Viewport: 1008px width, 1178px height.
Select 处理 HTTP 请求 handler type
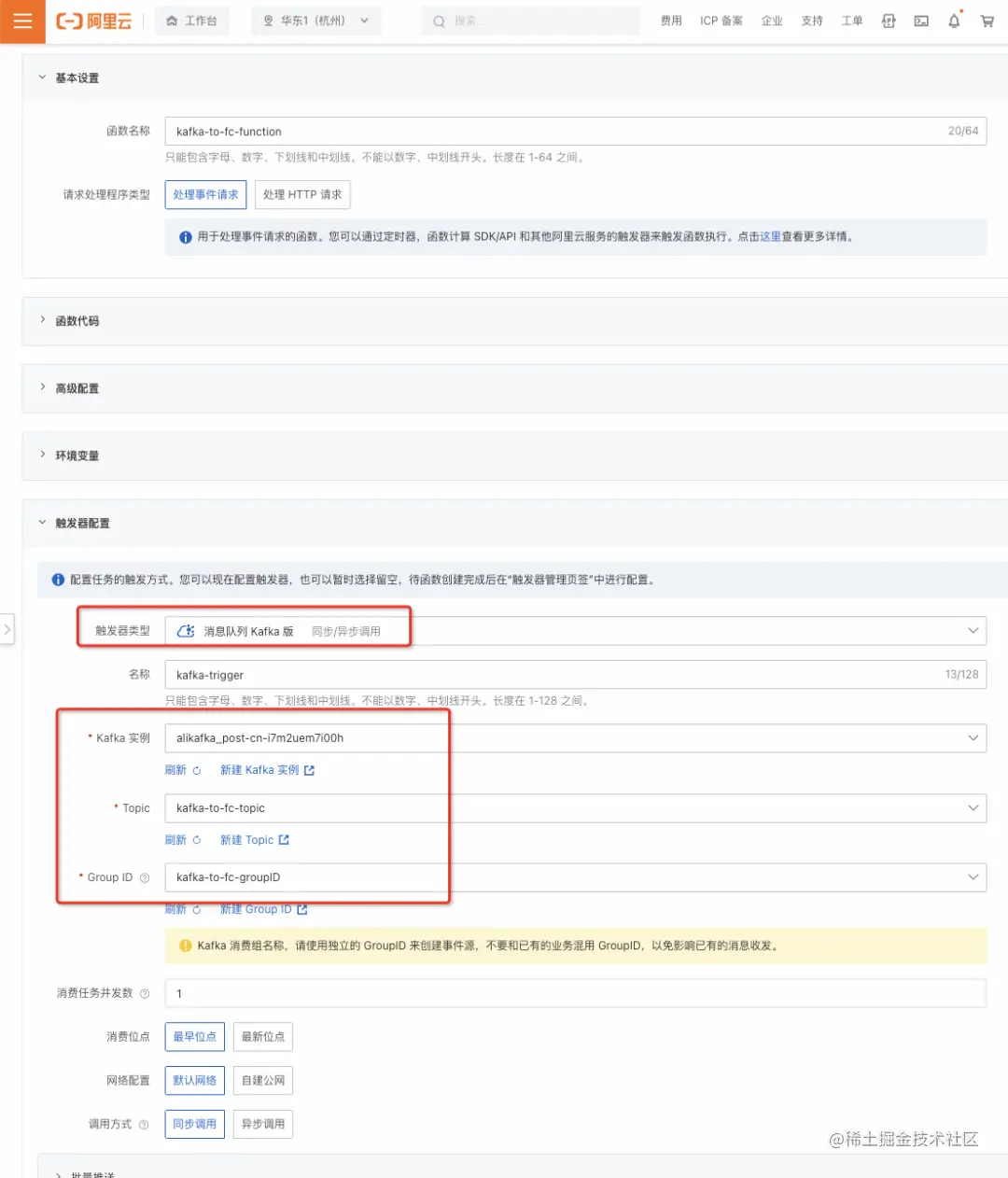(x=302, y=194)
